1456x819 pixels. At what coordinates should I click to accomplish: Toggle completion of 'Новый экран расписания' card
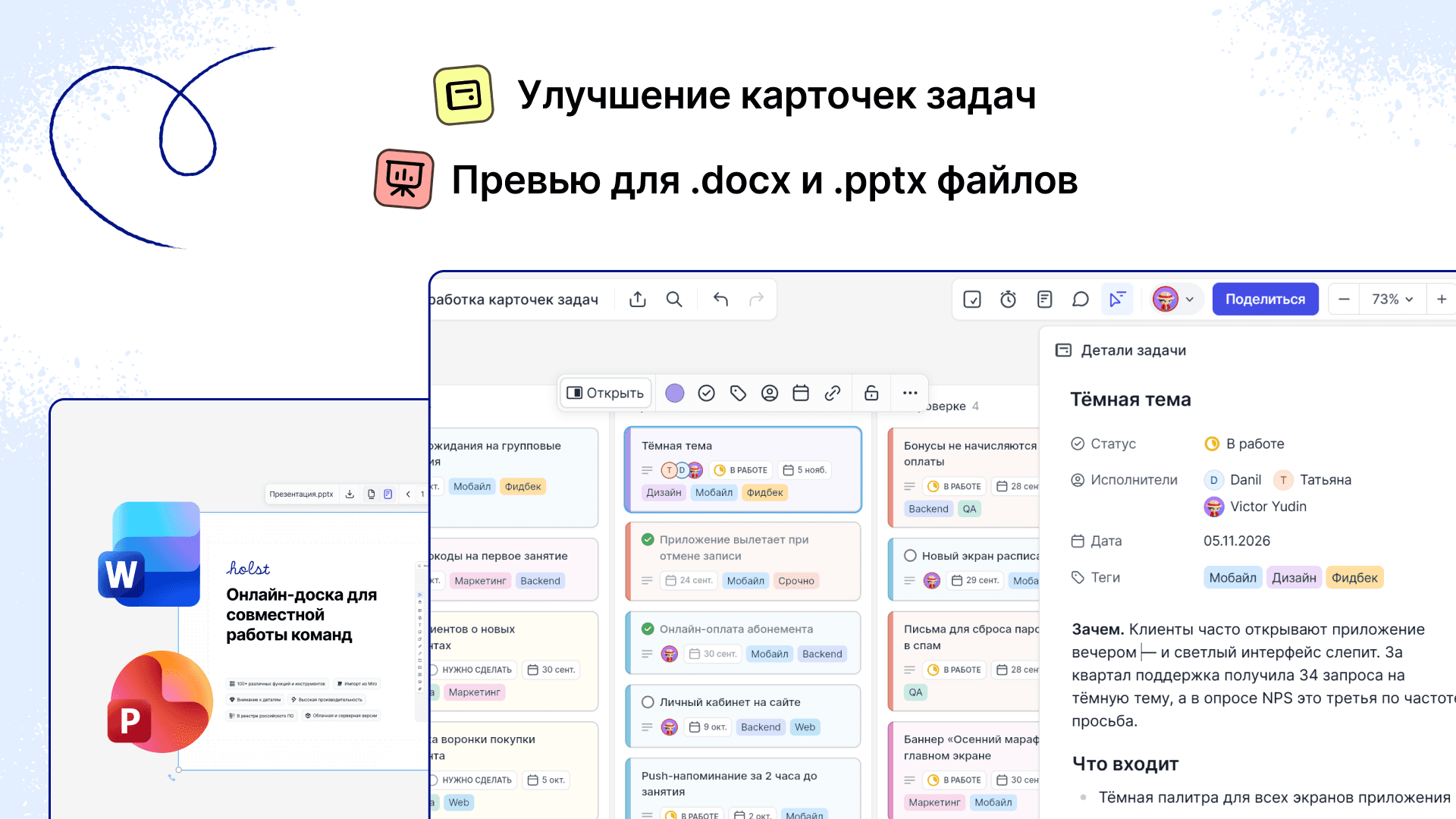(x=910, y=556)
